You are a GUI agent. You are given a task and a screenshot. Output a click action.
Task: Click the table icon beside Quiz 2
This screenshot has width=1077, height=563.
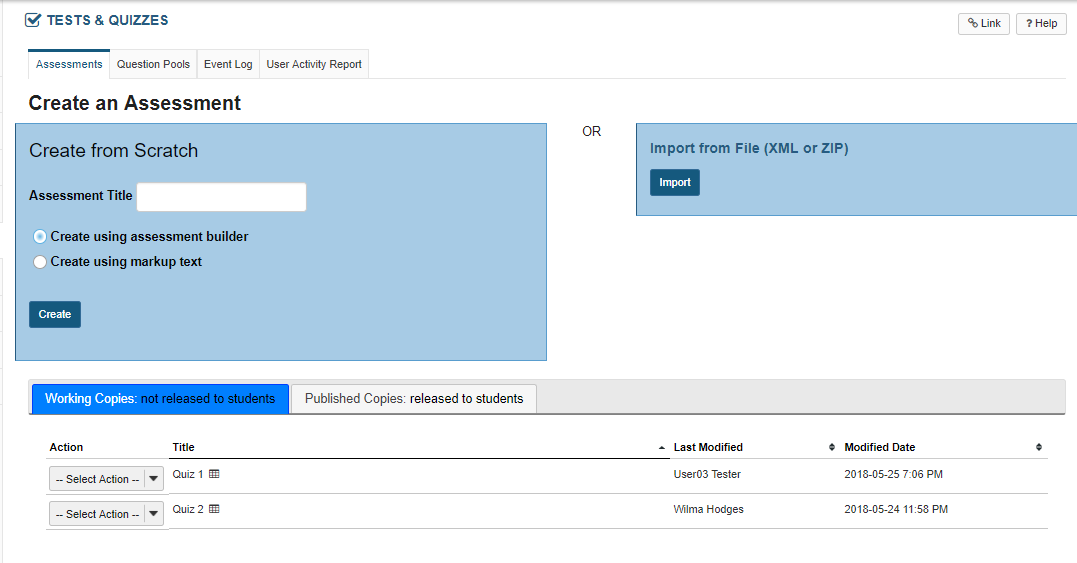pos(214,509)
